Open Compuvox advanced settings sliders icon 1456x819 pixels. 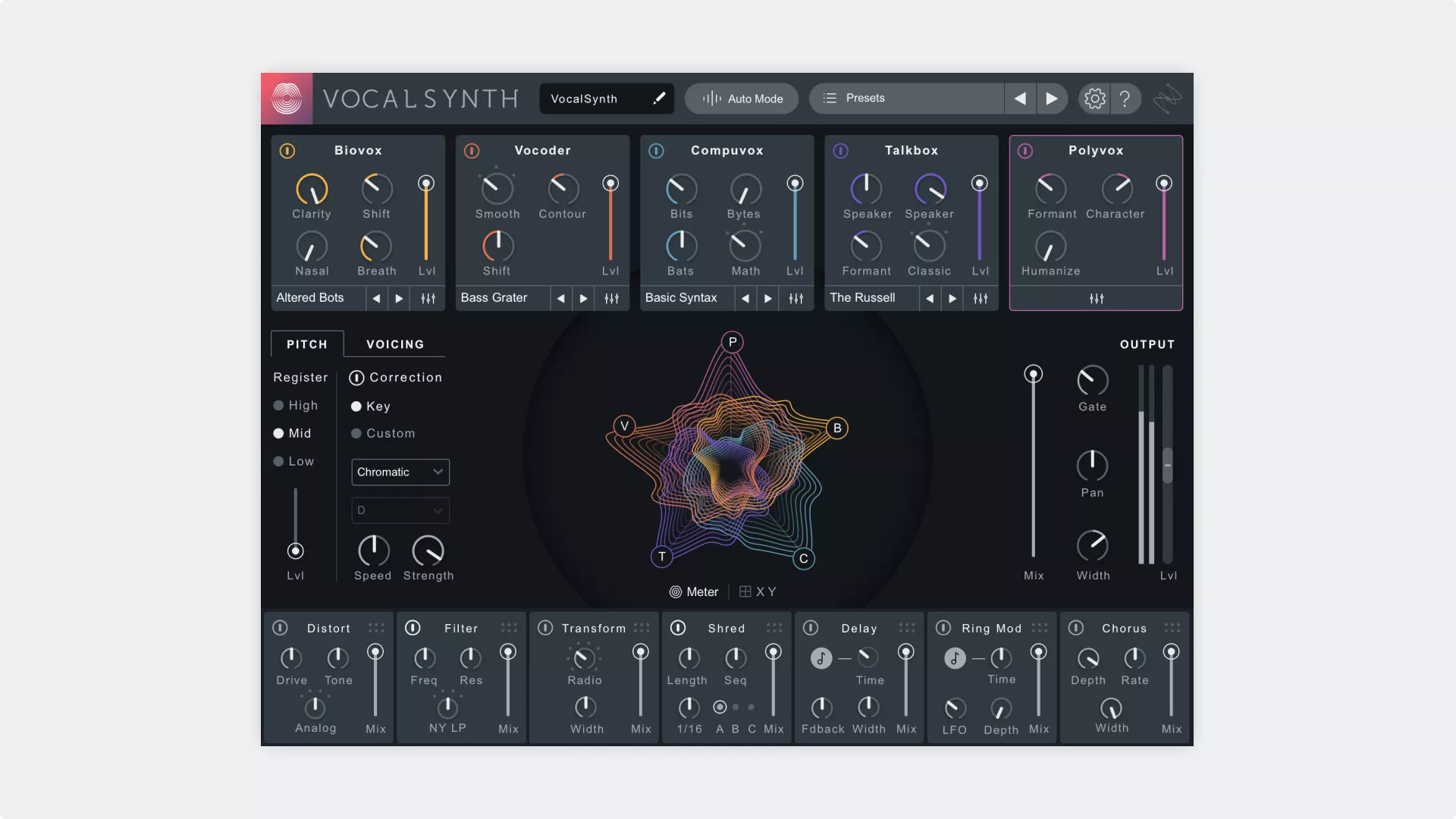[x=796, y=299]
